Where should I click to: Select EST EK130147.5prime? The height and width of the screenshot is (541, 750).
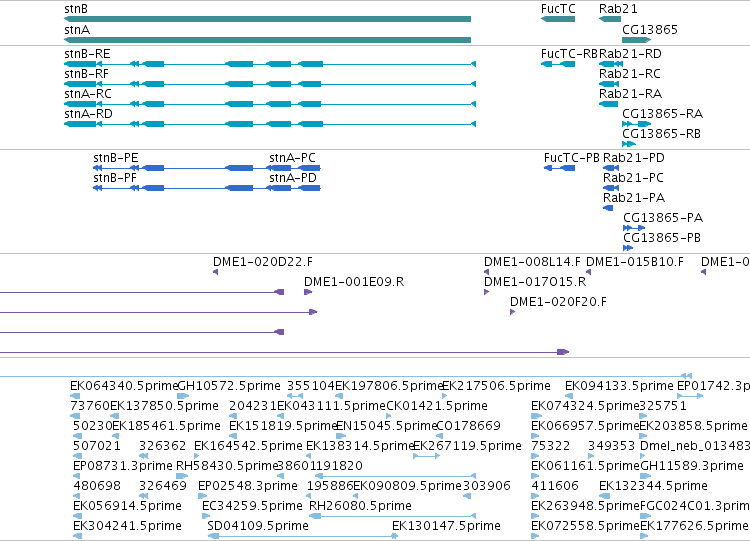click(395, 537)
